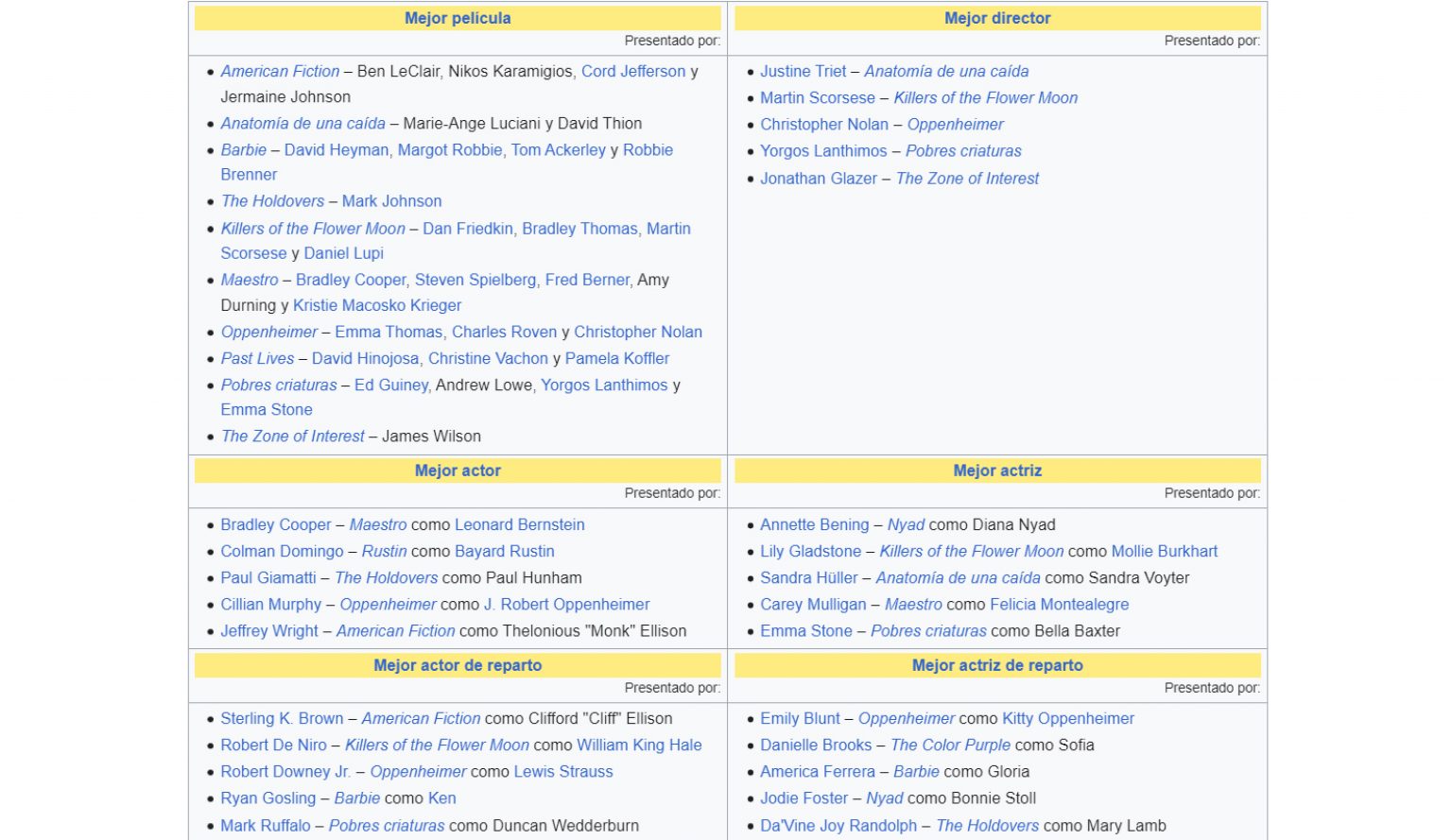Follow the Cord Jefferson link
This screenshot has width=1452, height=840.
pyautogui.click(x=633, y=71)
